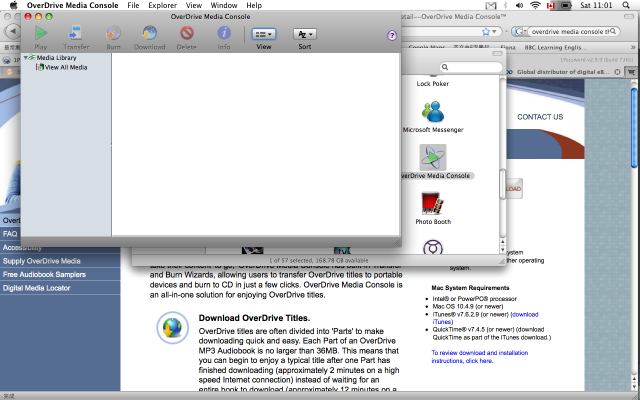The height and width of the screenshot is (400, 640).
Task: Click Lock Poker label in Finder
Action: (x=433, y=84)
